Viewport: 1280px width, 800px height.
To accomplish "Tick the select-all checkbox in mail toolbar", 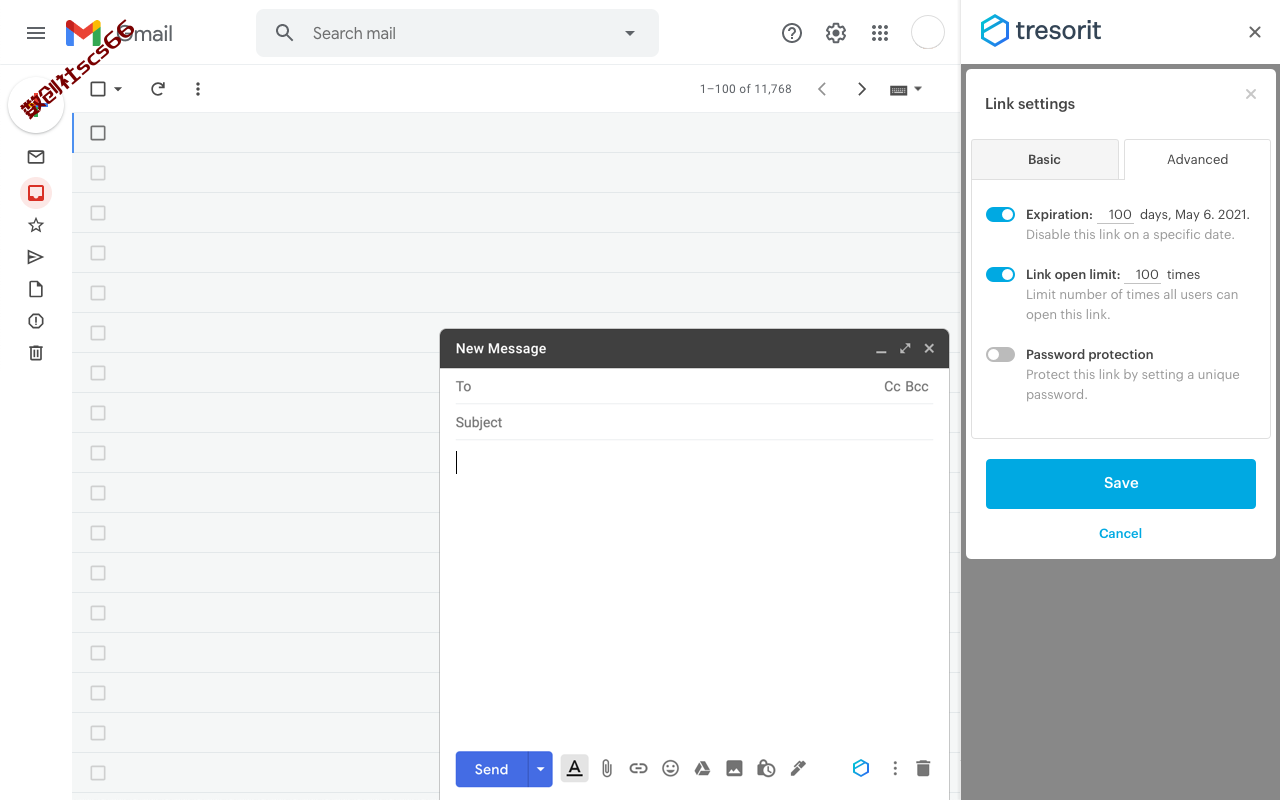I will coord(98,89).
